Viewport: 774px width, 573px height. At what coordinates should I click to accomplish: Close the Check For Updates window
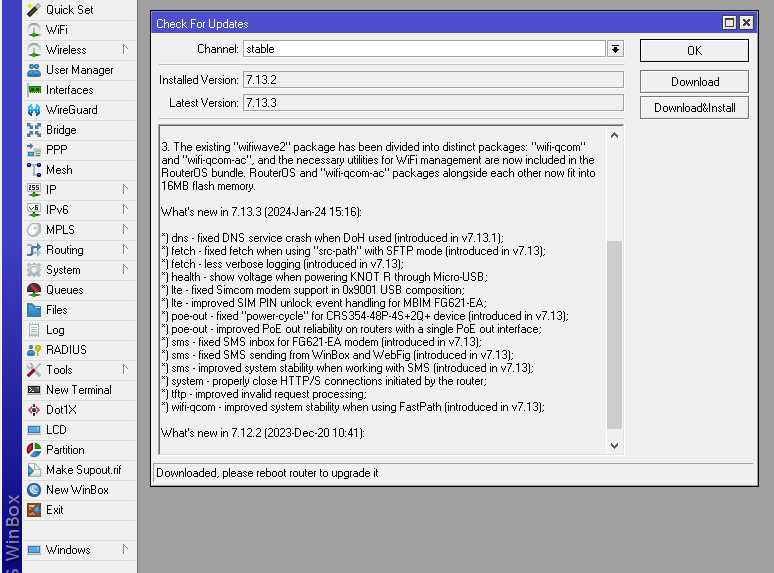(746, 23)
